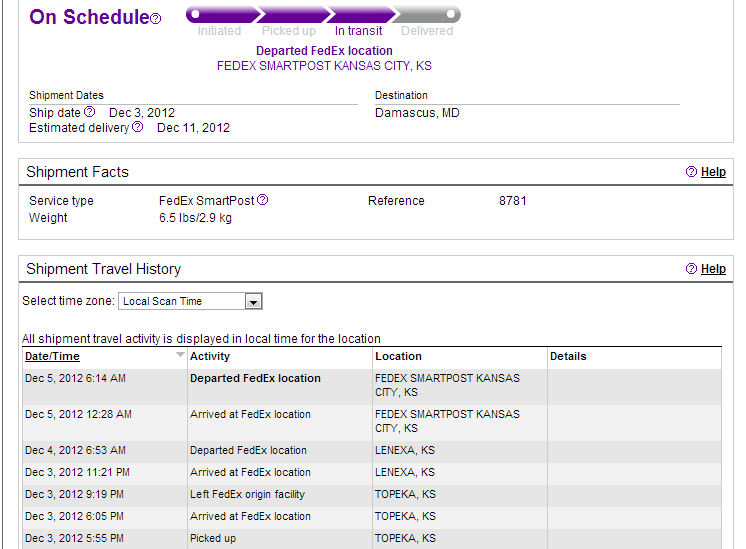Click the question mark beside Ship date
This screenshot has height=549, width=746.
tap(90, 112)
